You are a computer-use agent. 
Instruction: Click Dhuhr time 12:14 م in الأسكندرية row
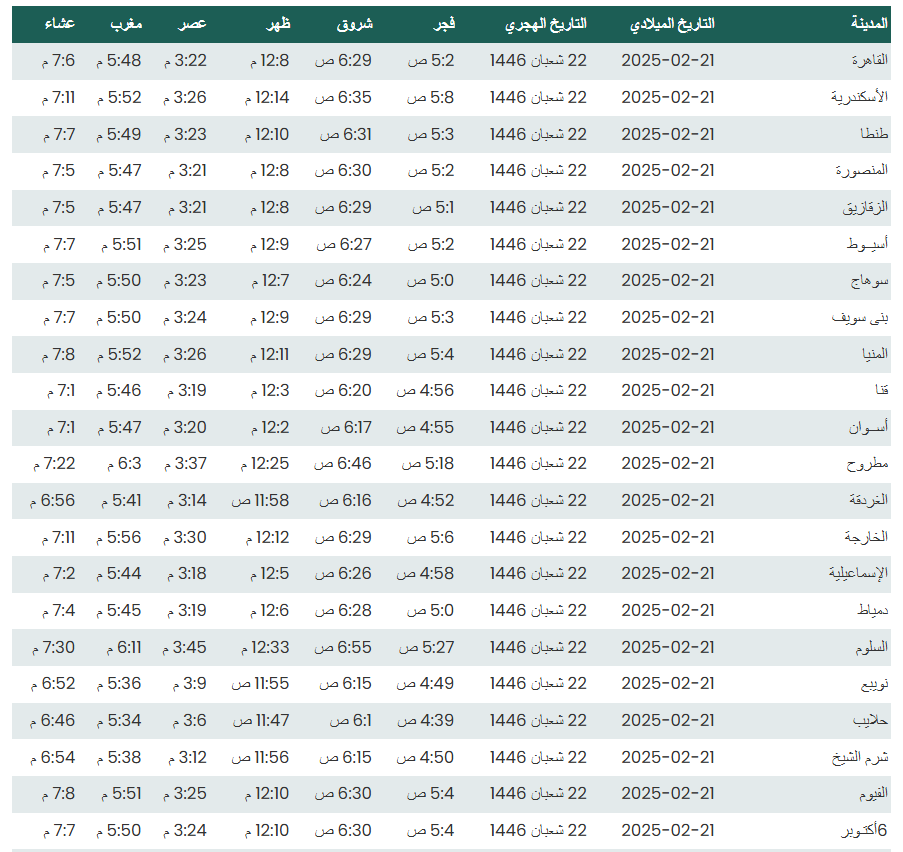tap(267, 97)
